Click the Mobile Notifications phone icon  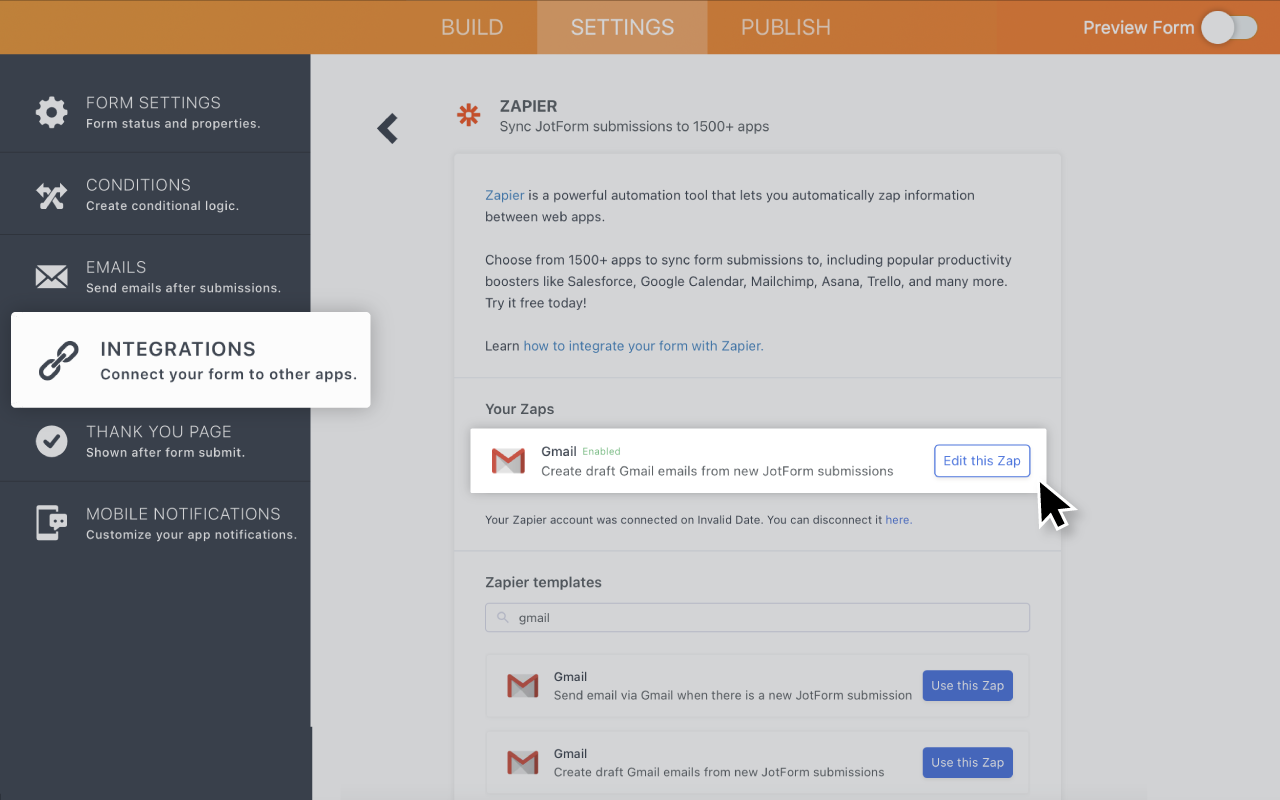[x=52, y=522]
